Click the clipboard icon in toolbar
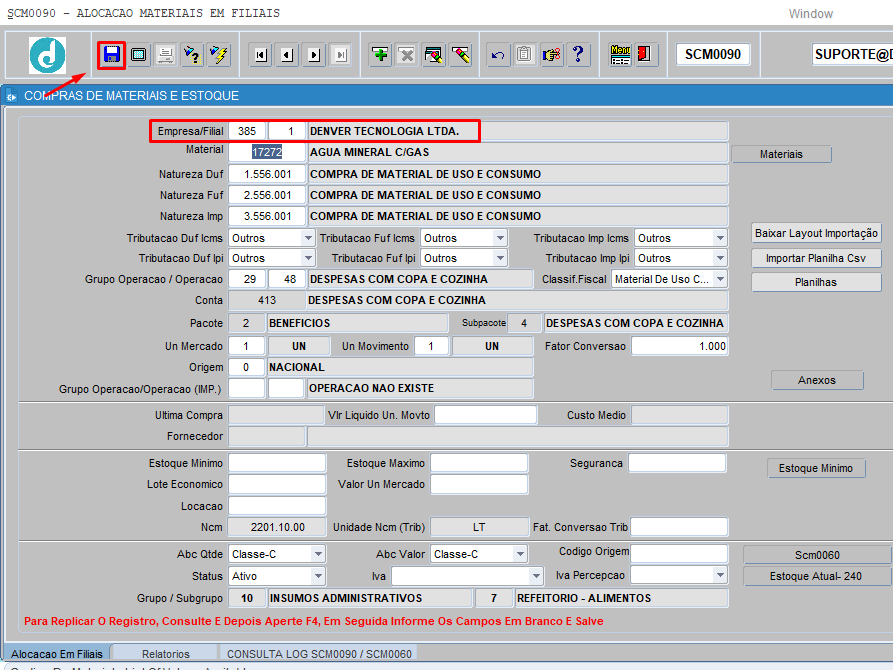This screenshot has height=670, width=893. pos(525,55)
